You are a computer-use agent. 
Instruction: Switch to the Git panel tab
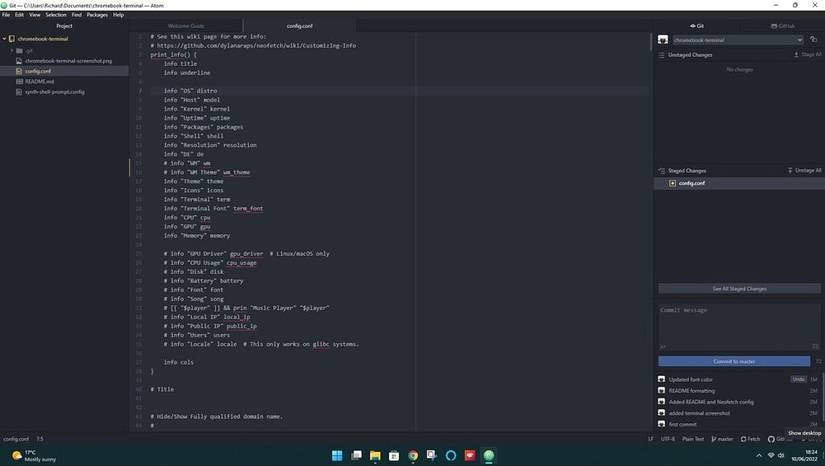[697, 26]
